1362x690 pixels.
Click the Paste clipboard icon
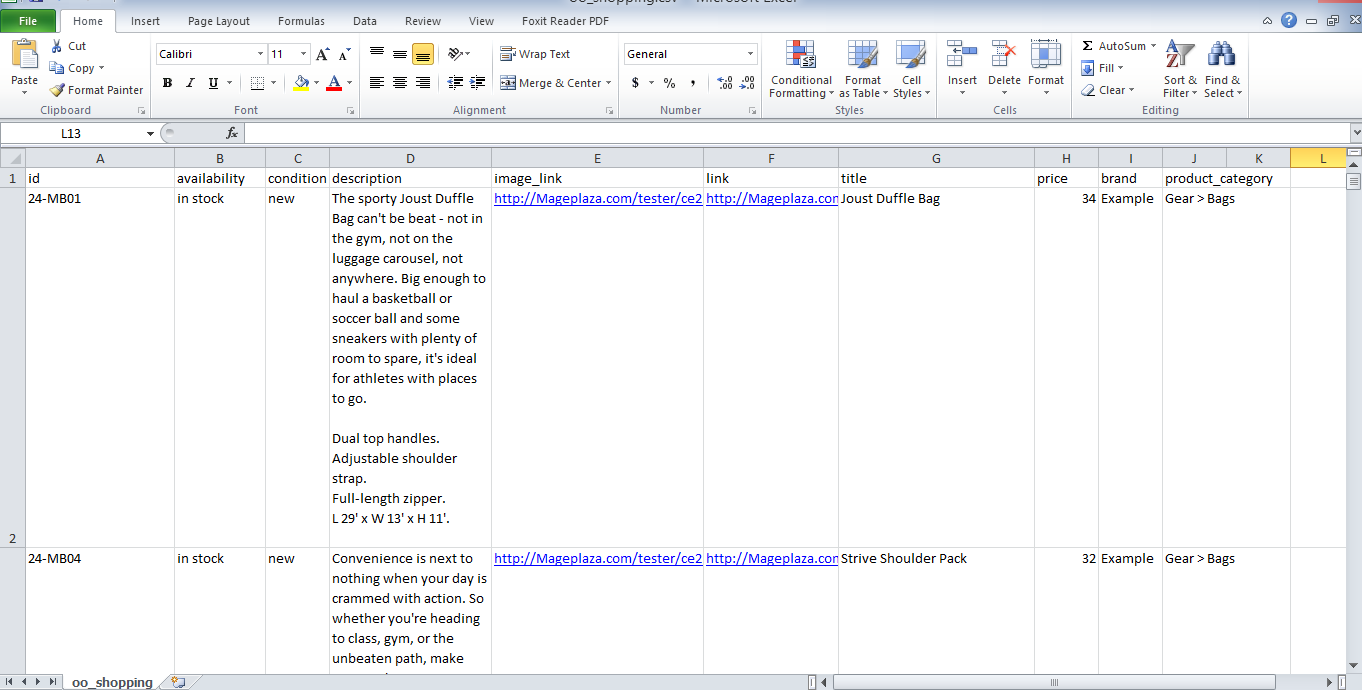point(24,54)
